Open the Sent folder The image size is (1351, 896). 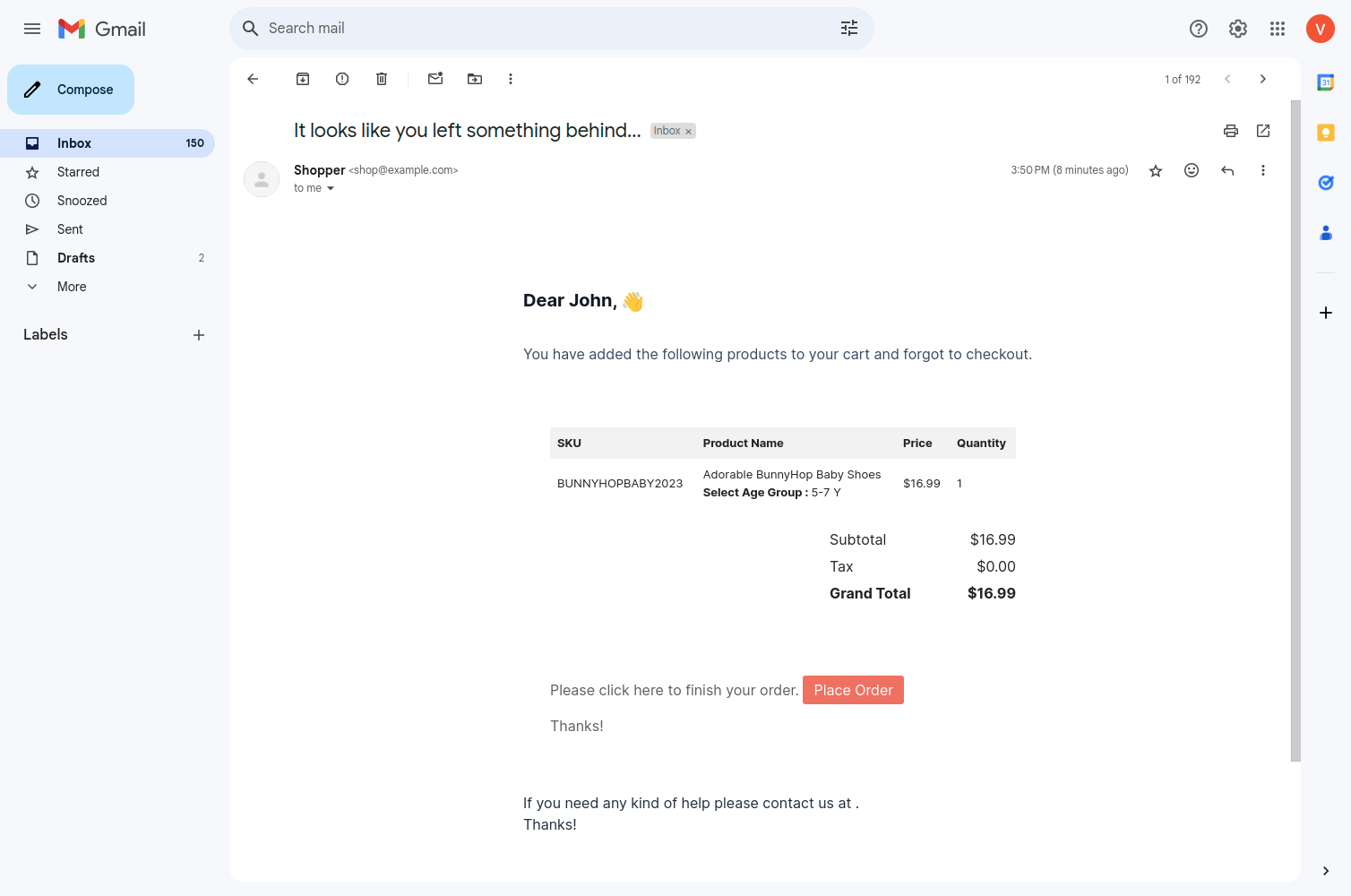click(x=108, y=229)
